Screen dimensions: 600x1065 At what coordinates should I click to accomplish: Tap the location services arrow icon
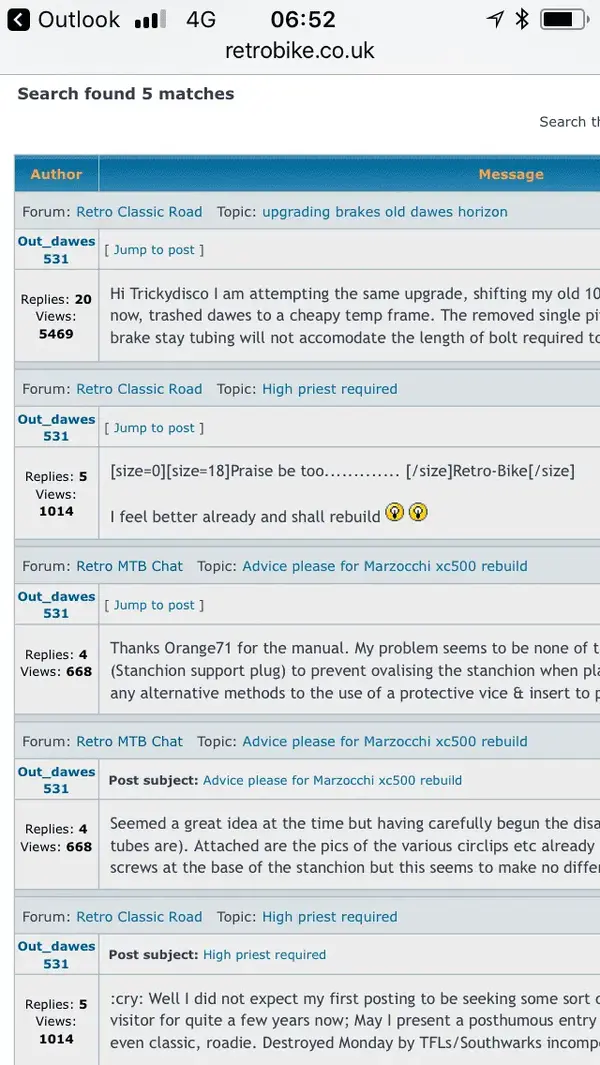(x=495, y=20)
